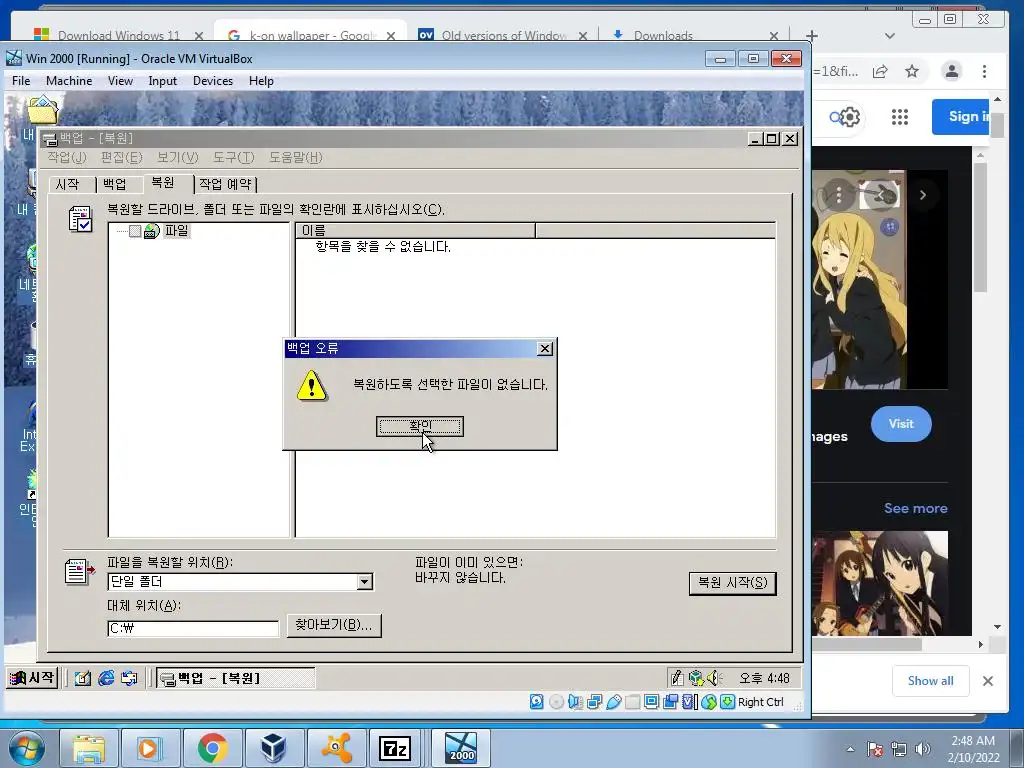Click the Chrome bookmark star icon
Image resolution: width=1024 pixels, height=768 pixels.
pos(912,71)
